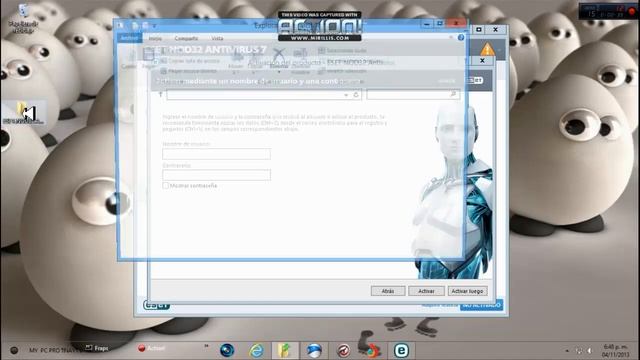Viewport: 640px width, 360px height.
Task: Click the Fraps taskbar entry
Action: coord(97,348)
